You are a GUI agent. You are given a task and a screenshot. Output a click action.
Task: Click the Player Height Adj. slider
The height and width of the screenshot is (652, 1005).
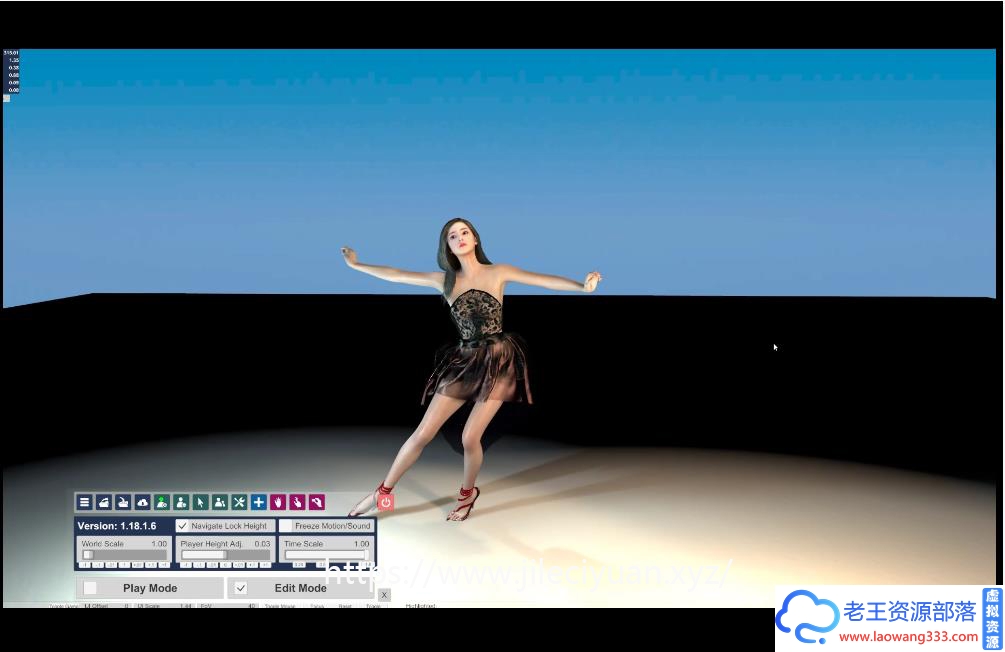[224, 555]
